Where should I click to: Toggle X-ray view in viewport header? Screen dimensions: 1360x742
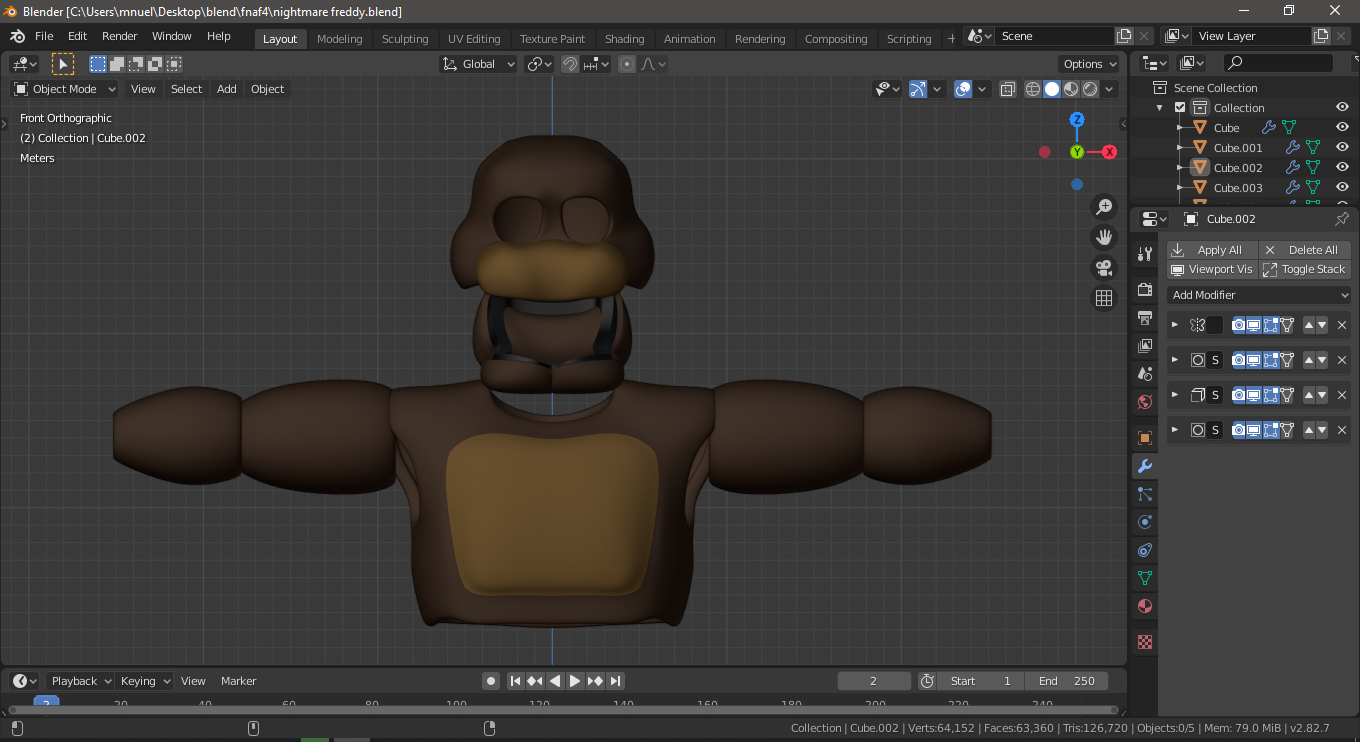[x=1007, y=89]
